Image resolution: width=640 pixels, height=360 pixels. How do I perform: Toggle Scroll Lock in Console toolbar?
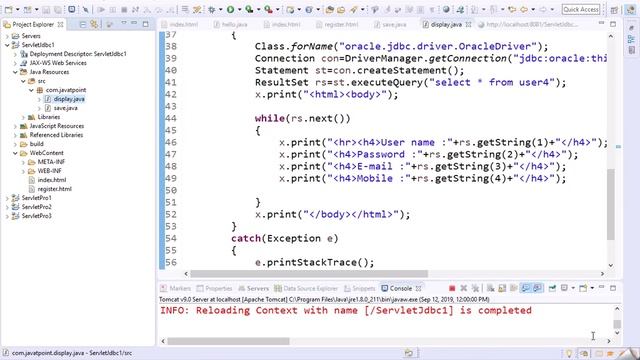[502, 288]
